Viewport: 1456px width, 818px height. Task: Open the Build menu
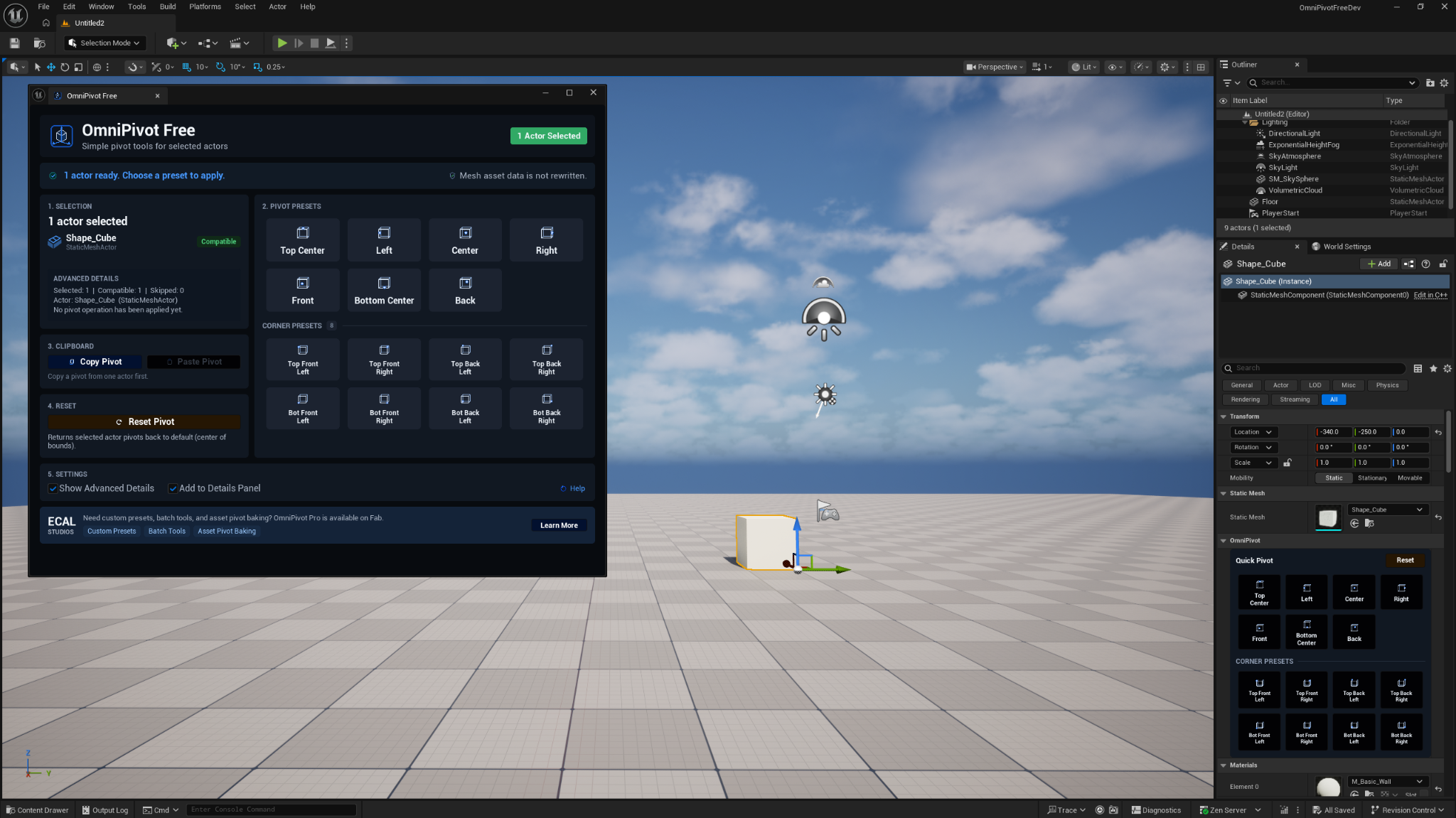[168, 6]
